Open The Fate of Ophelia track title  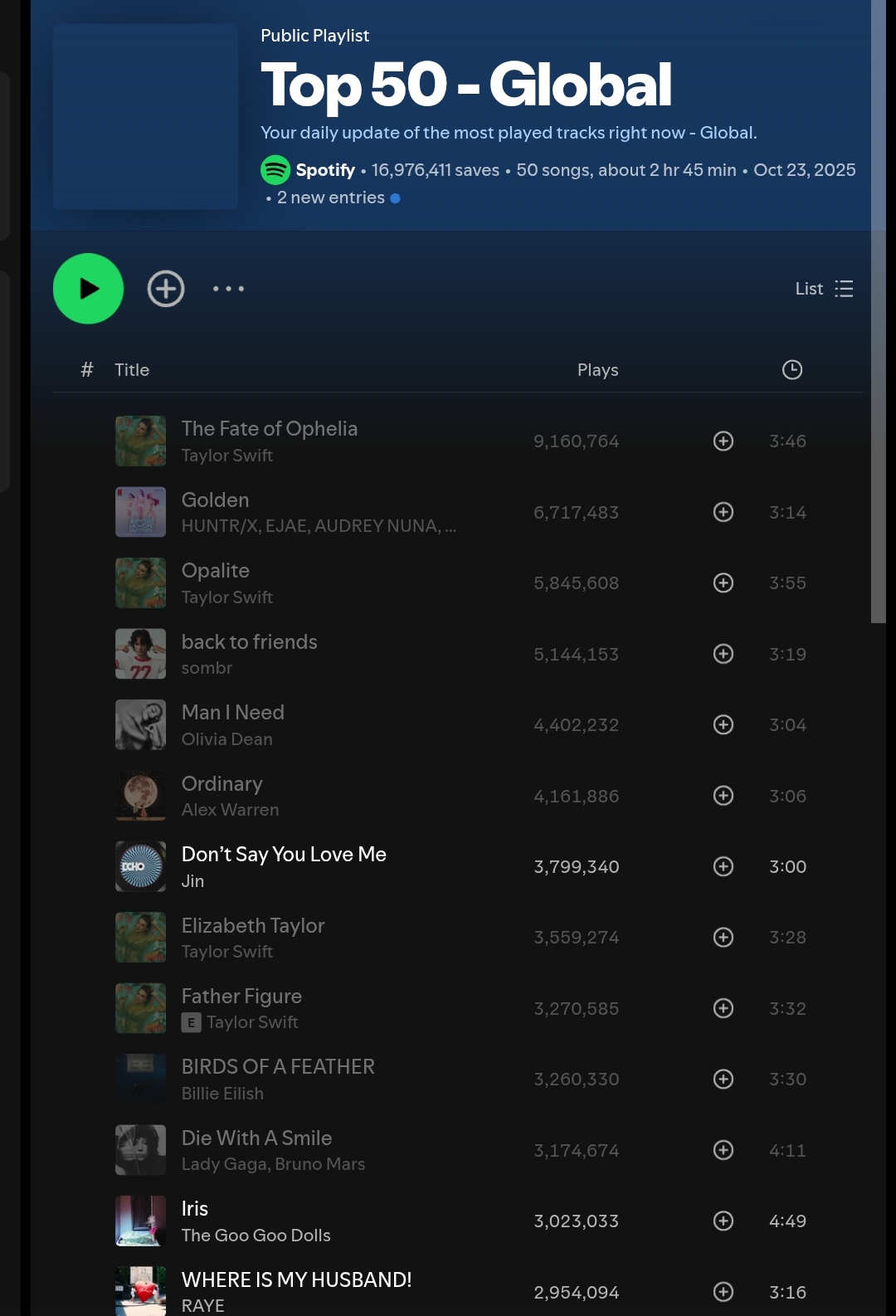pos(270,429)
